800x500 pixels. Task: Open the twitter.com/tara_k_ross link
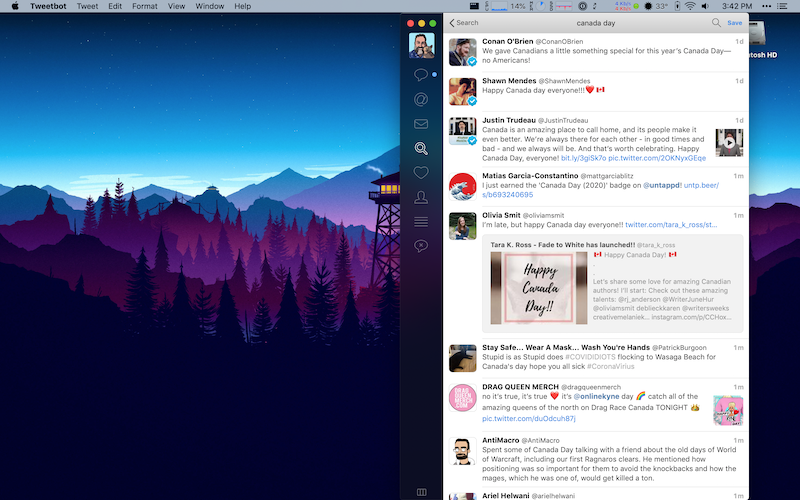coord(671,224)
